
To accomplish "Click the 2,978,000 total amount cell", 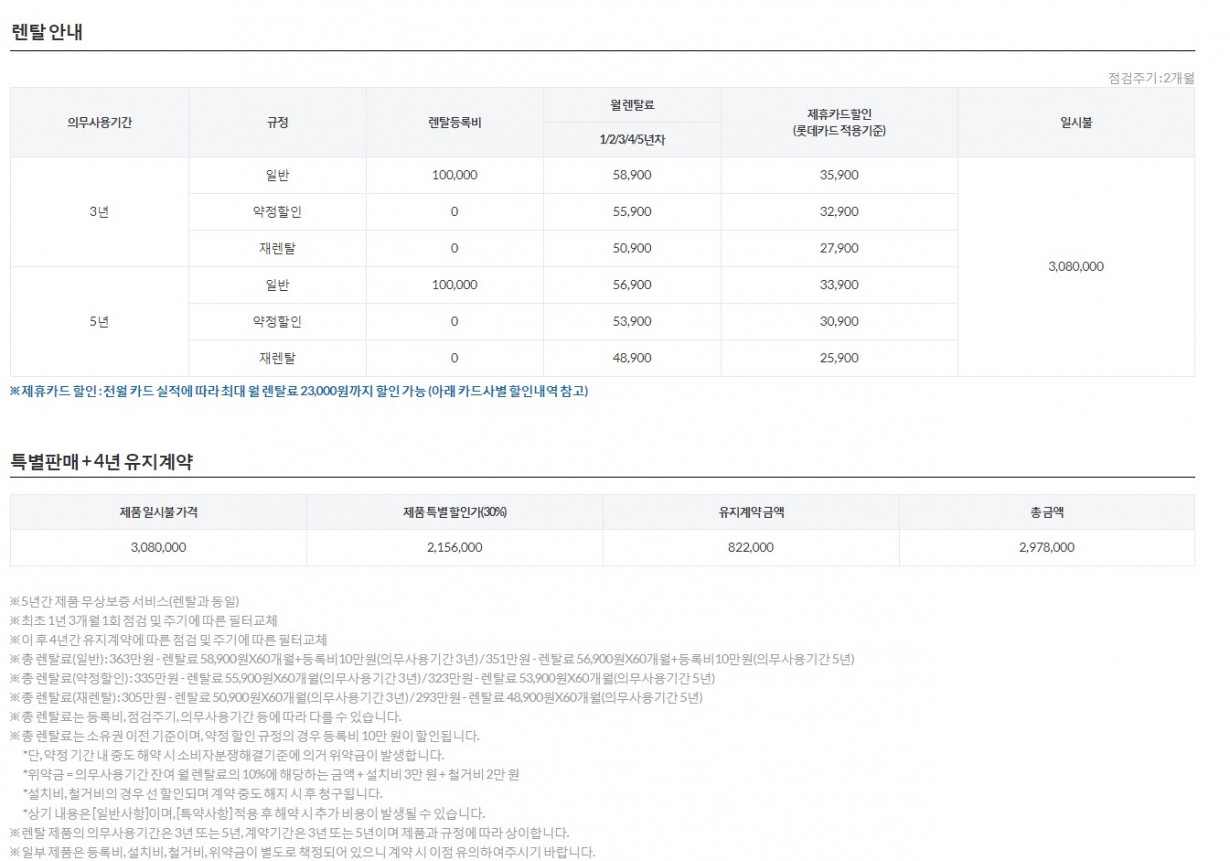I will tap(1047, 547).
